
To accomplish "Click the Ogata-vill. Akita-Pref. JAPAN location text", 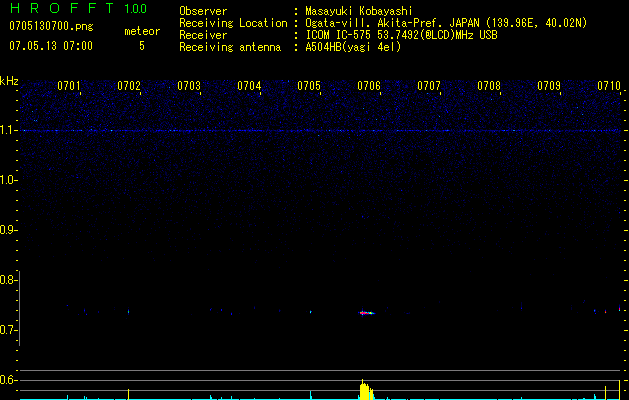I will point(446,23).
